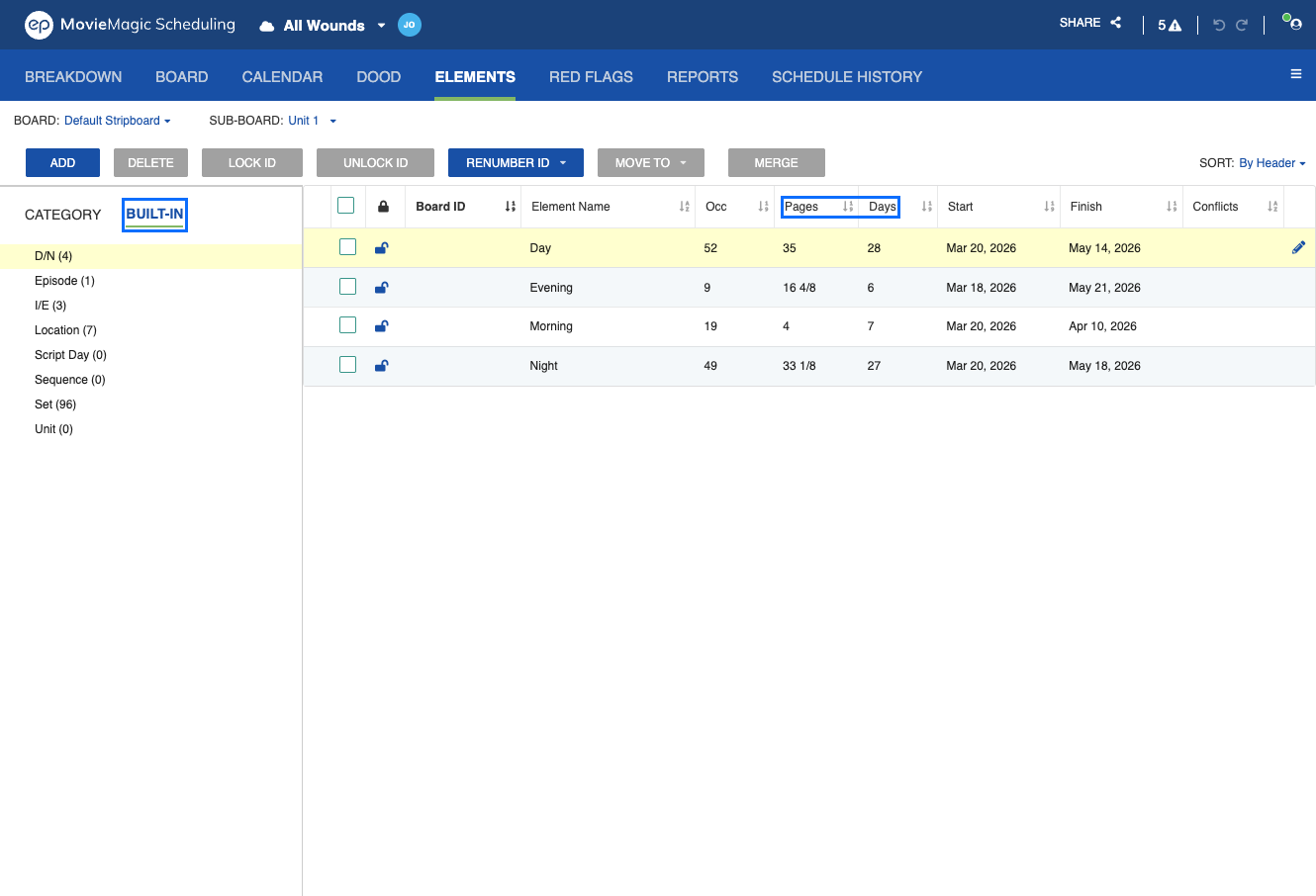1316x896 pixels.
Task: Check the Night row checkbox
Action: (347, 364)
